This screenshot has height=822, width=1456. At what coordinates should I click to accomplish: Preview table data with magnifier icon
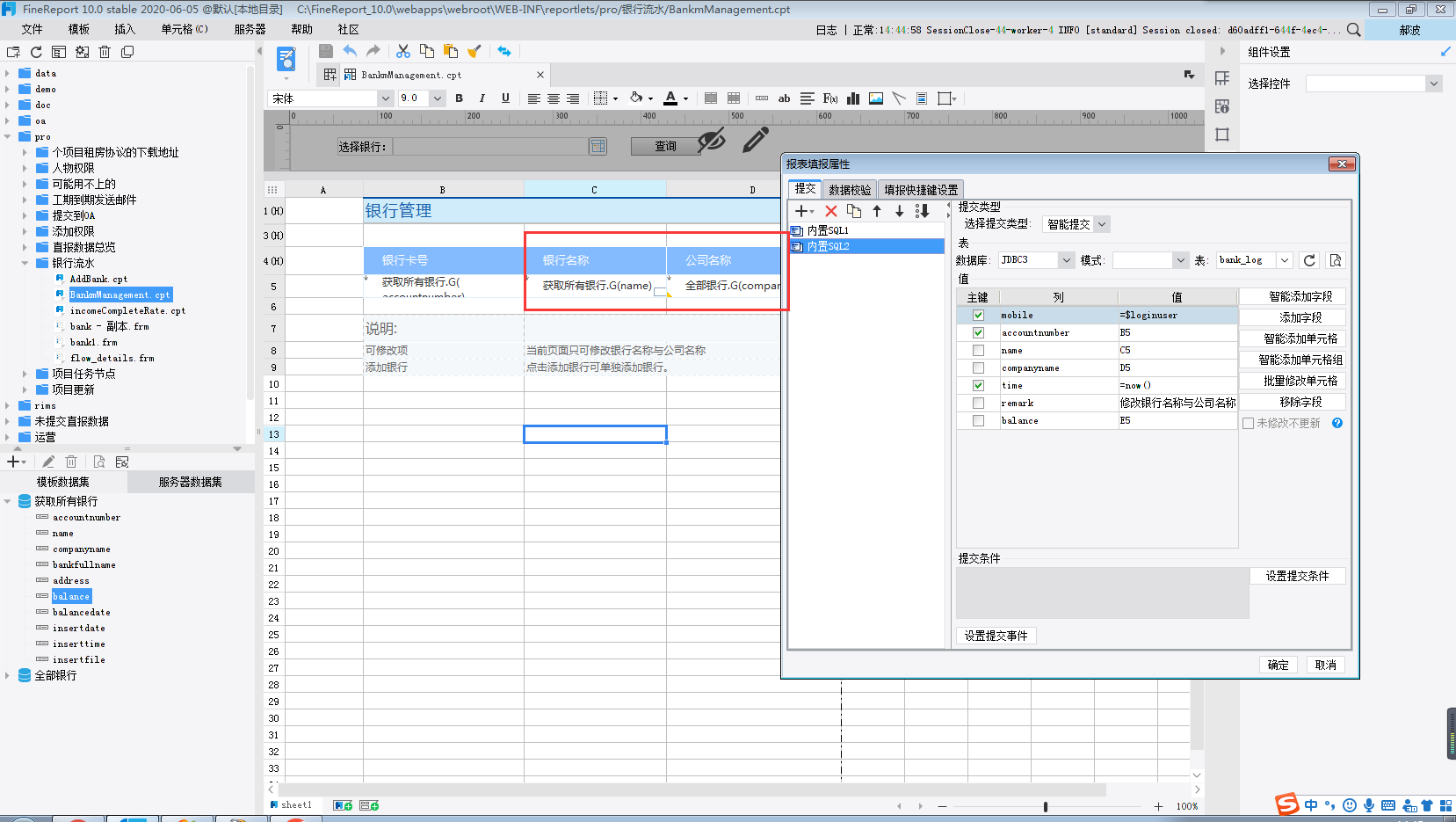coord(1336,260)
